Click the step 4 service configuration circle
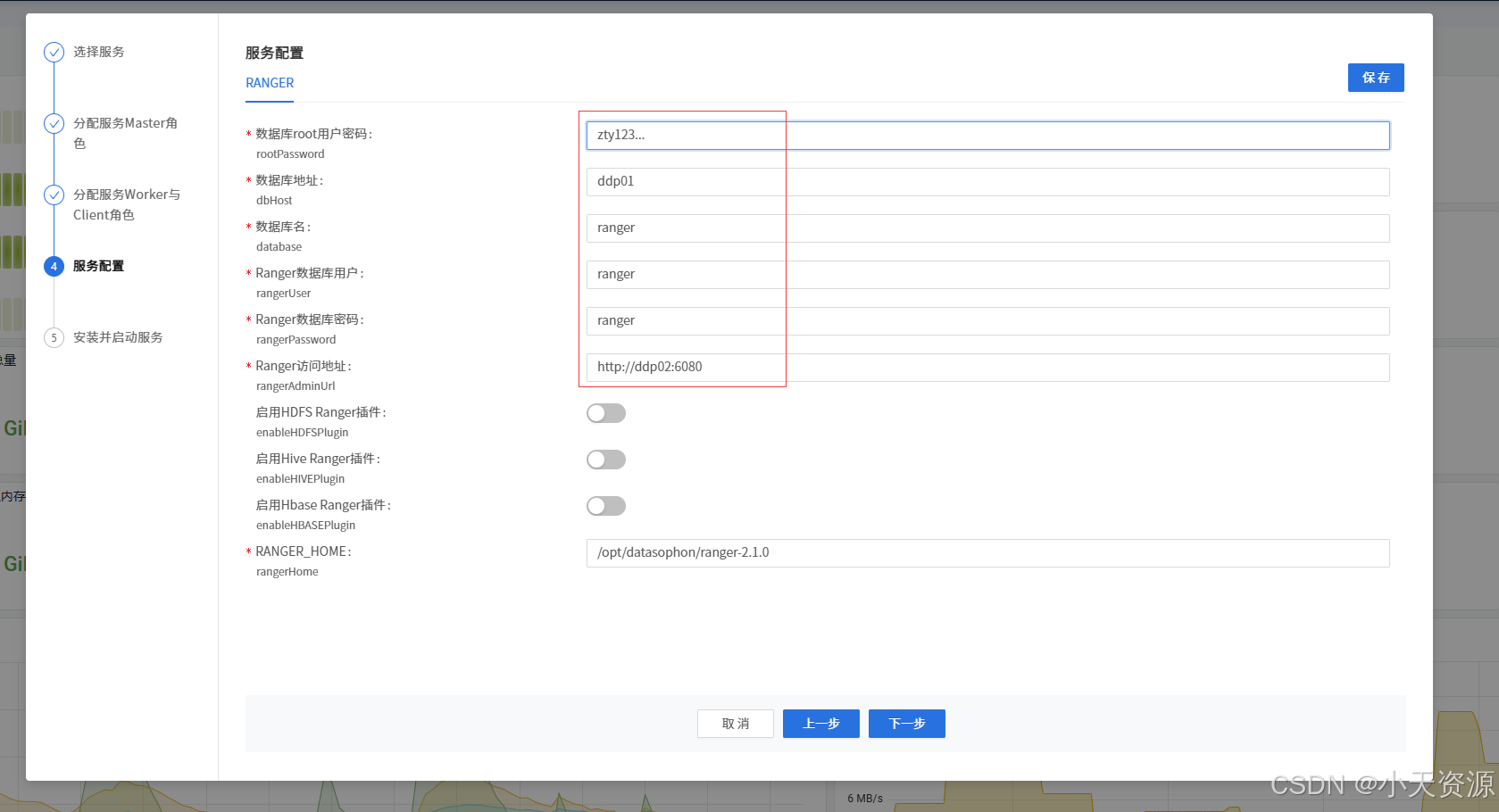1499x812 pixels. 54,266
